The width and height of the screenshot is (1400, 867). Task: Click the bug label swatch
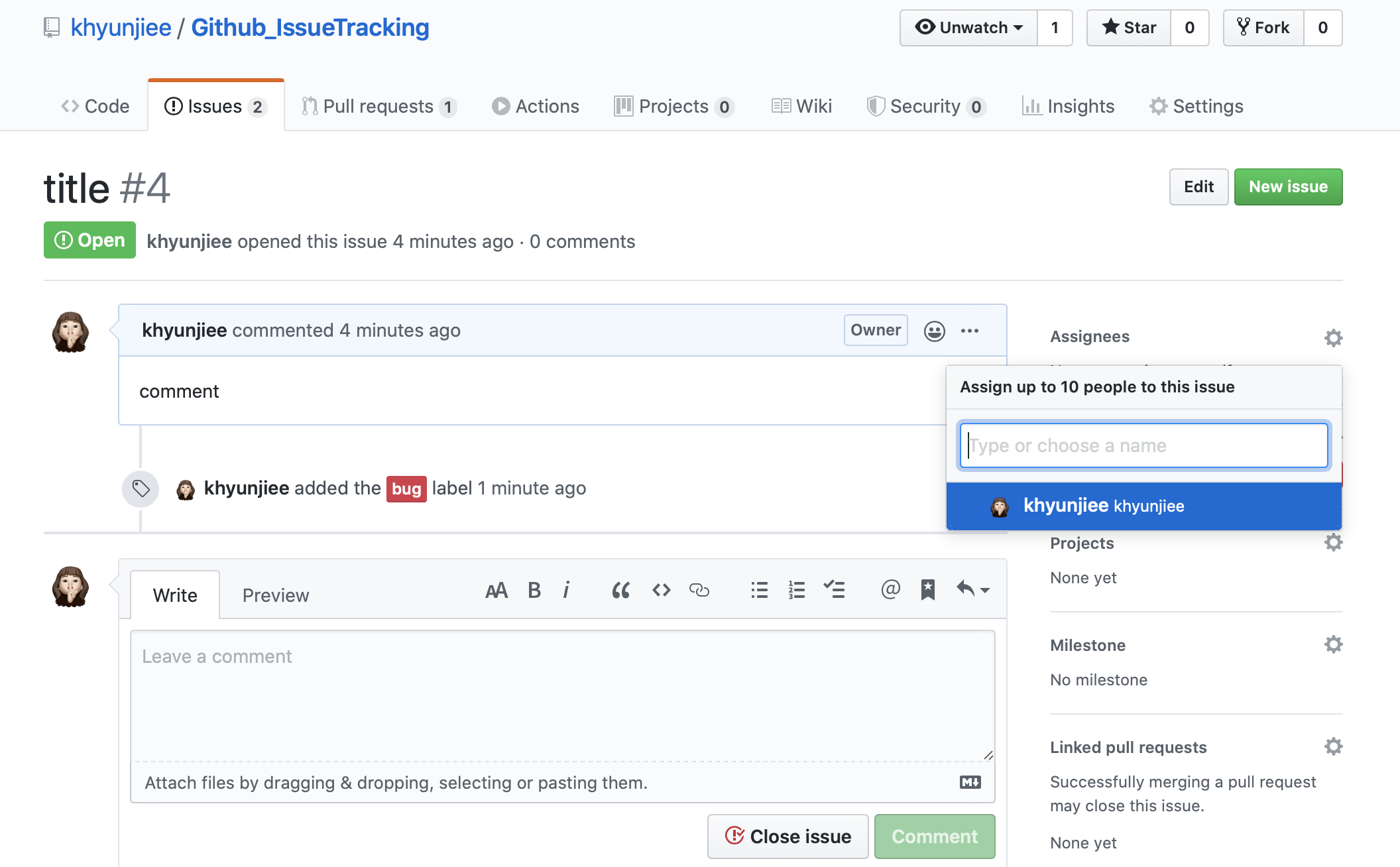(x=406, y=489)
